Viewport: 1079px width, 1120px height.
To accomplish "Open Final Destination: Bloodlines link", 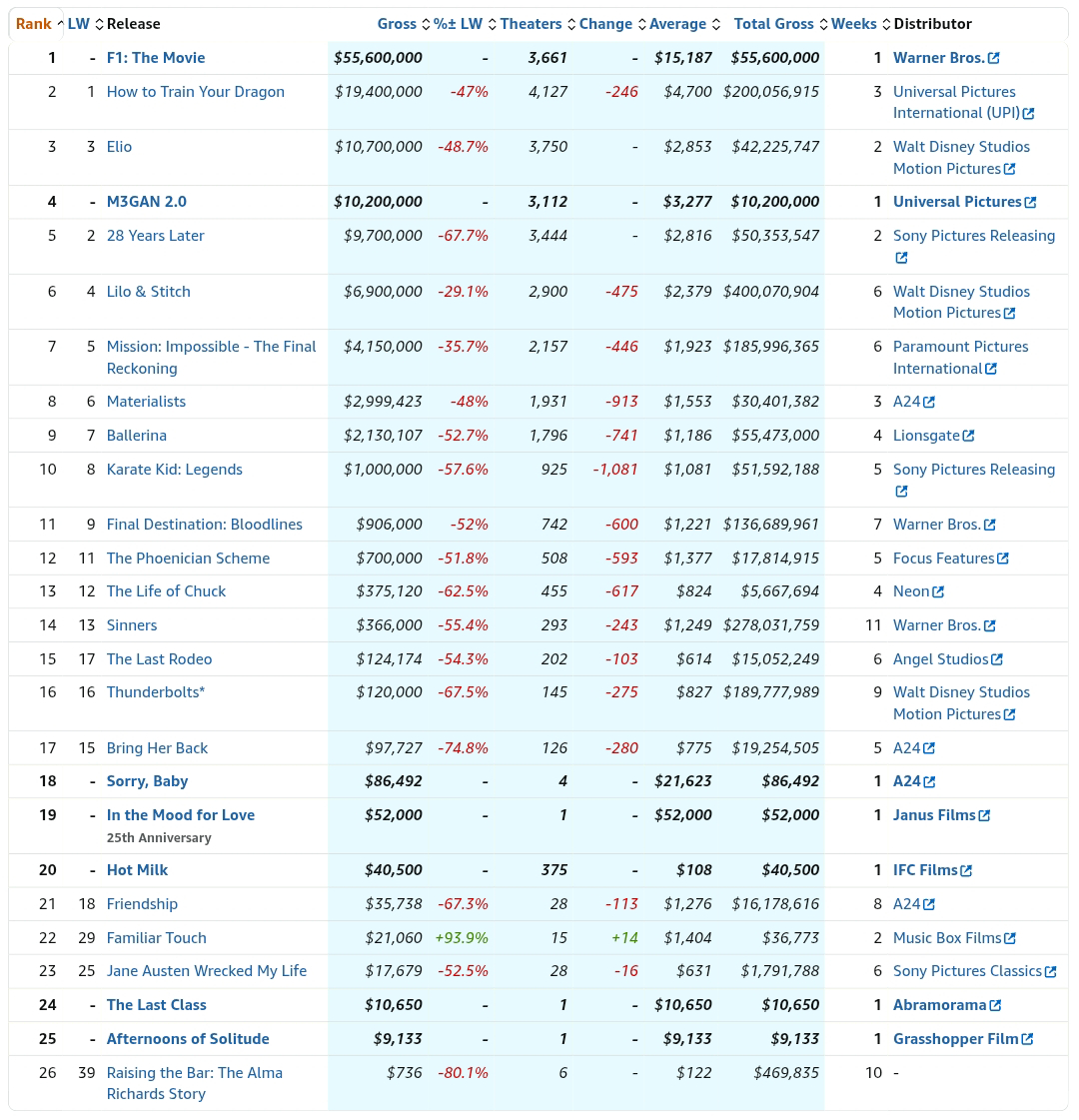I will click(204, 525).
